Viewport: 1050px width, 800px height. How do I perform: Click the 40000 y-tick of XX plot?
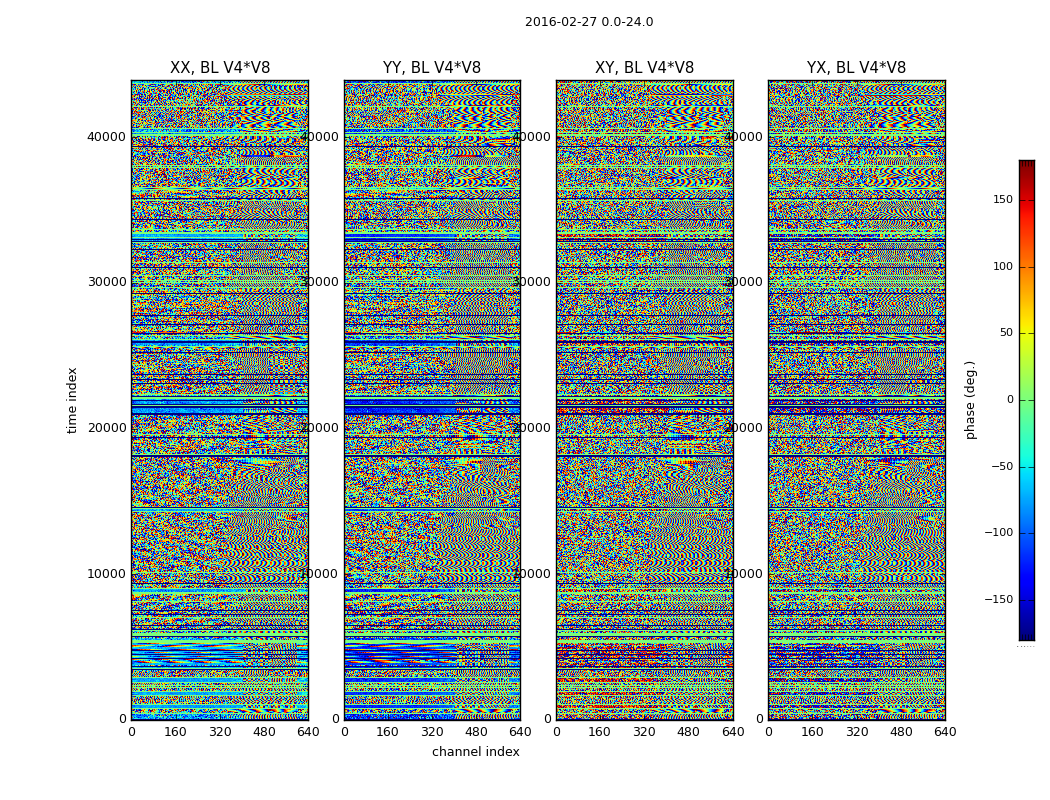(x=108, y=136)
